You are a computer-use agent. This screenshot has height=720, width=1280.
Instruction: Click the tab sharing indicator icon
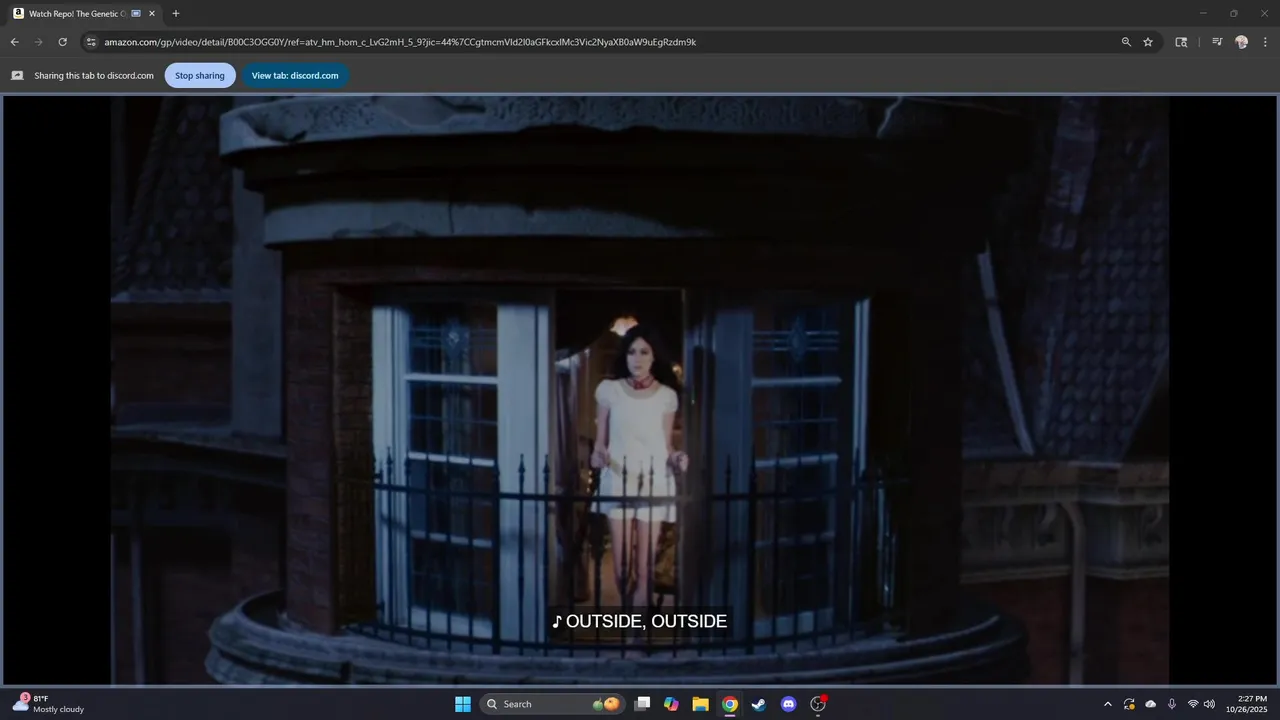[17, 75]
